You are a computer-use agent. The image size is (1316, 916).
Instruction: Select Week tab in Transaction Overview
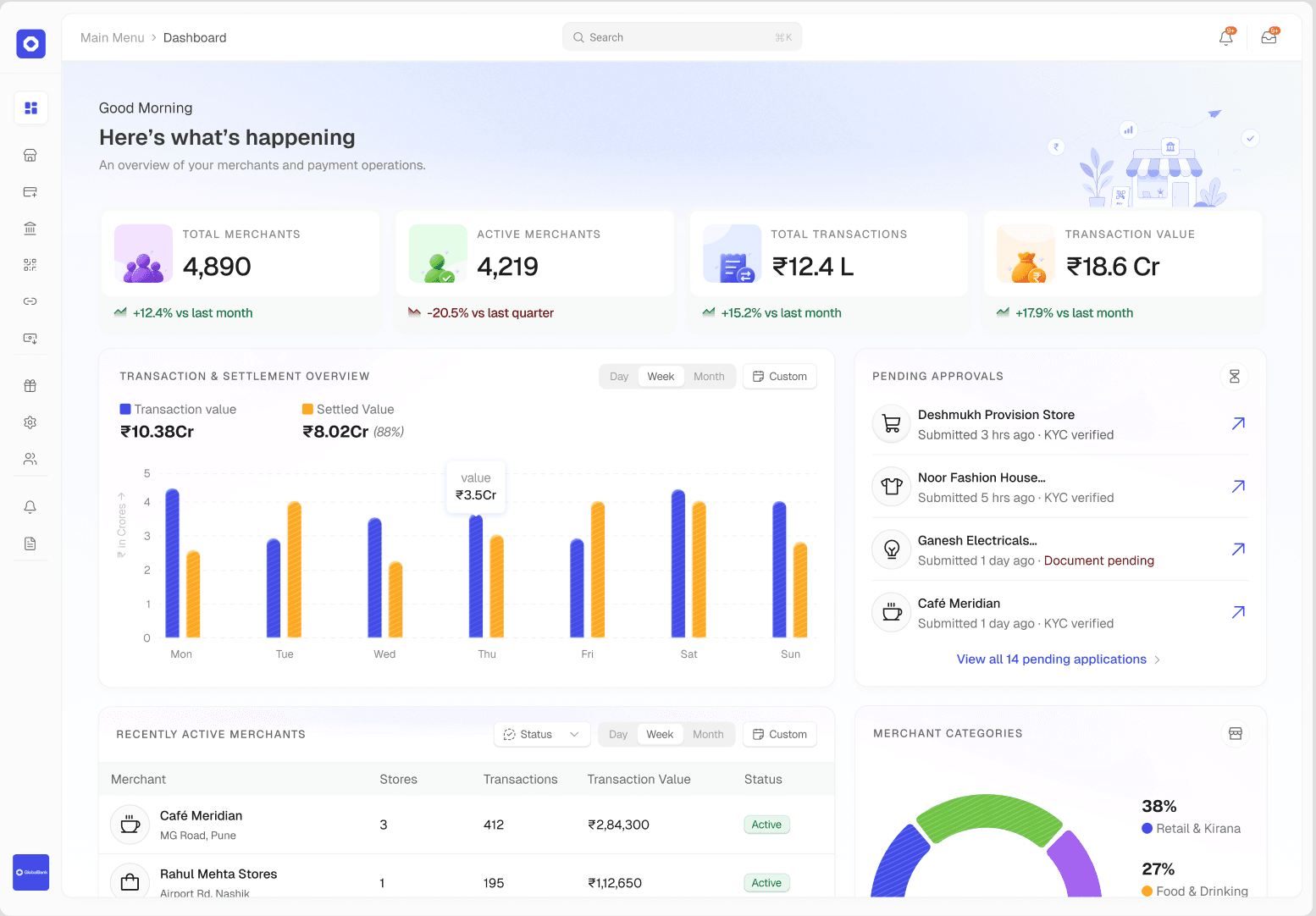coord(661,377)
